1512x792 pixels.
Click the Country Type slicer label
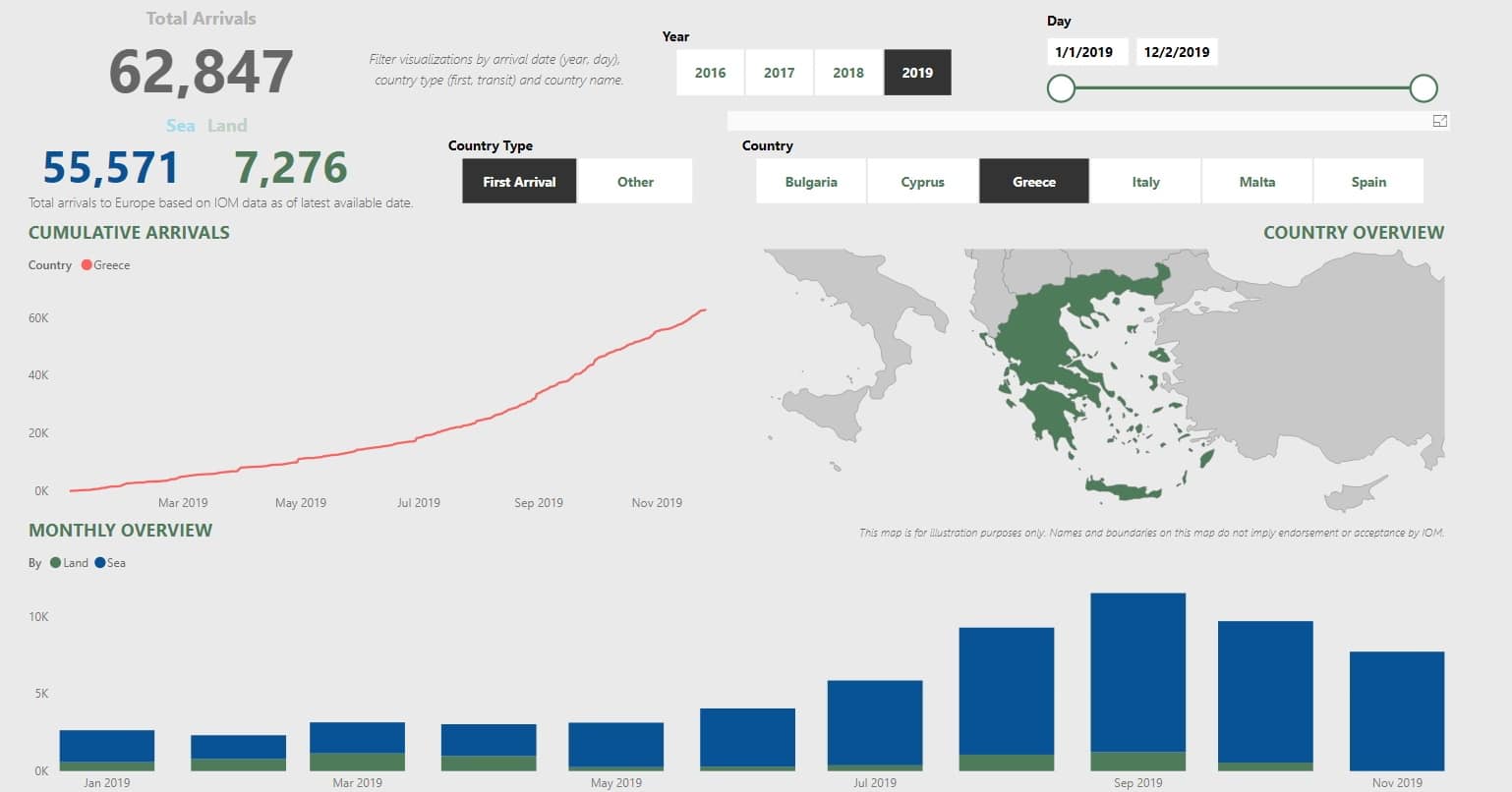(491, 146)
